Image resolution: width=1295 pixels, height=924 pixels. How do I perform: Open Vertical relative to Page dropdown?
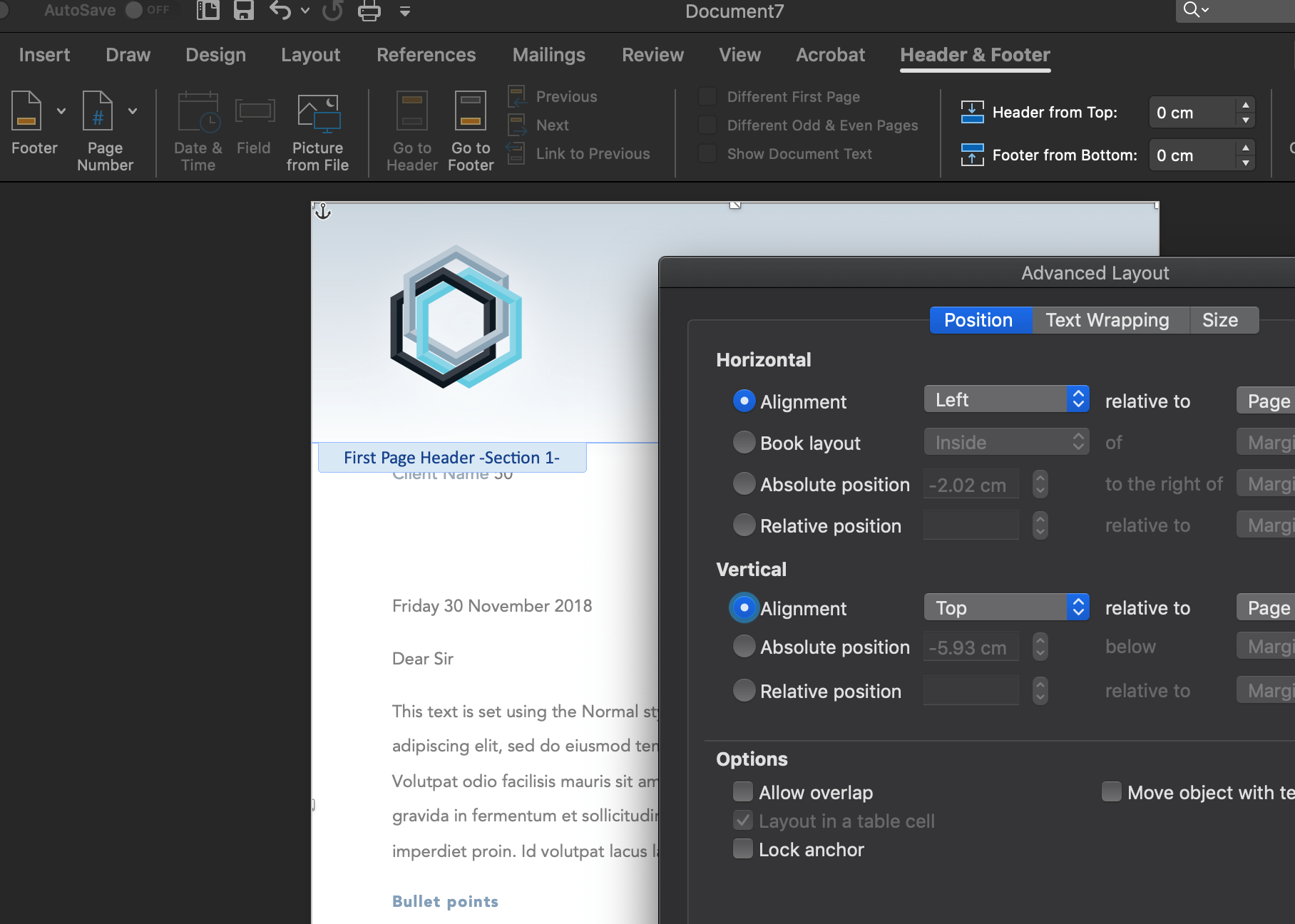click(1266, 607)
